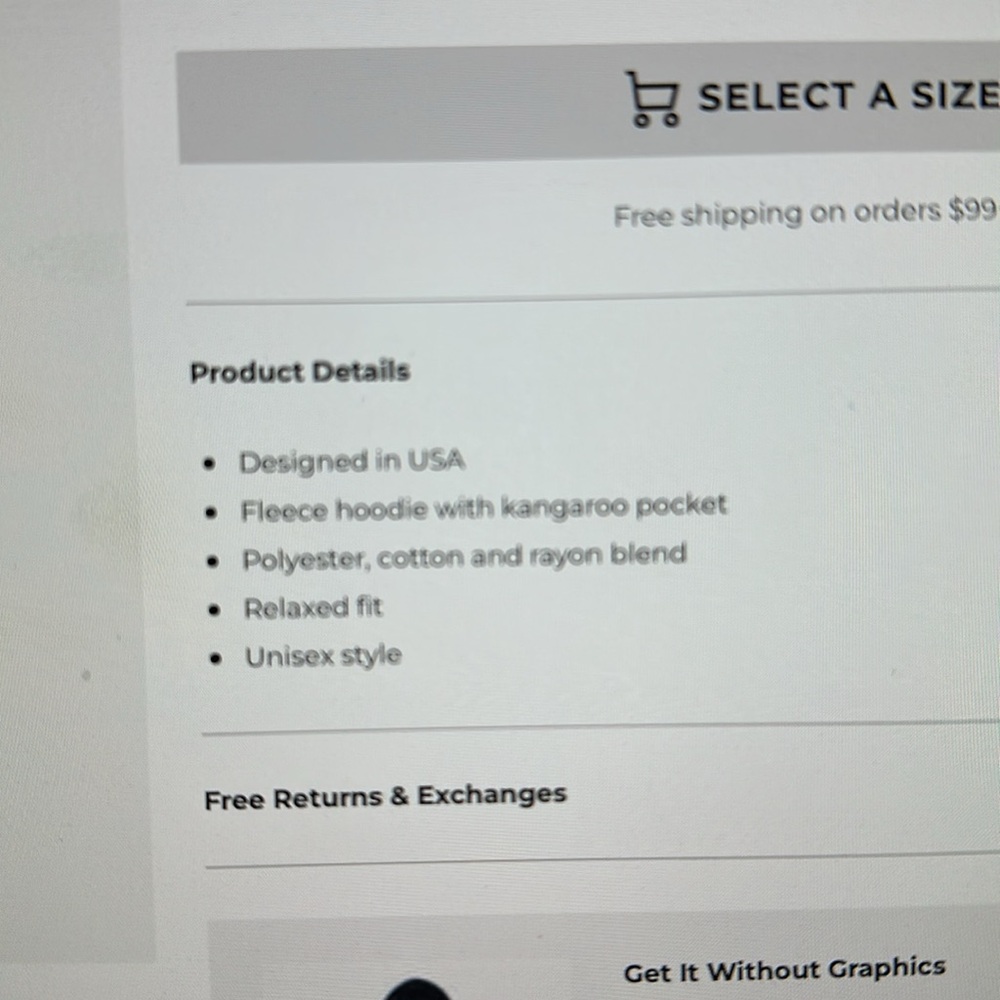This screenshot has width=1000, height=1000.
Task: Click the "Relaxed fit" detail line
Action: 313,608
